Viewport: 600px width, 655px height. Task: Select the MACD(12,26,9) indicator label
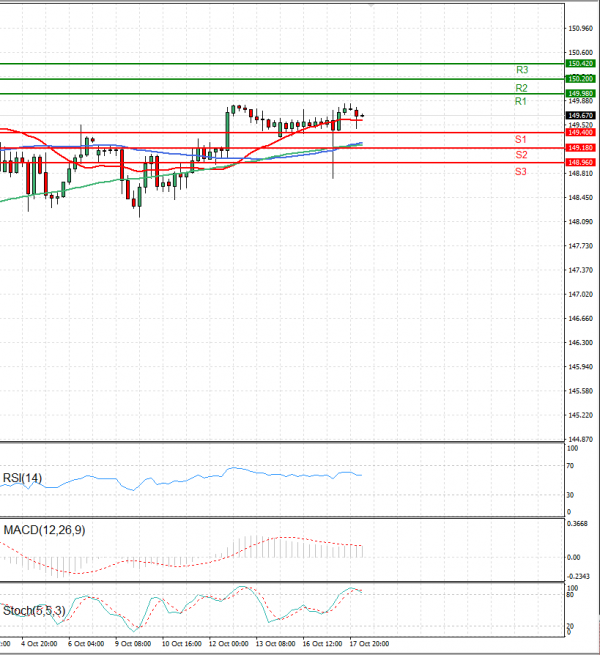[44, 530]
